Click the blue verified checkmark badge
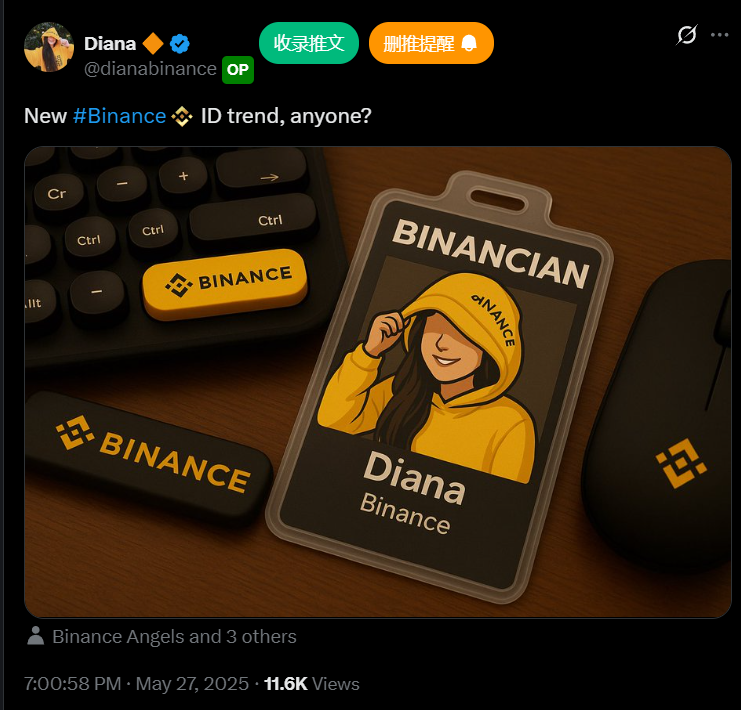741x710 pixels. (x=180, y=44)
